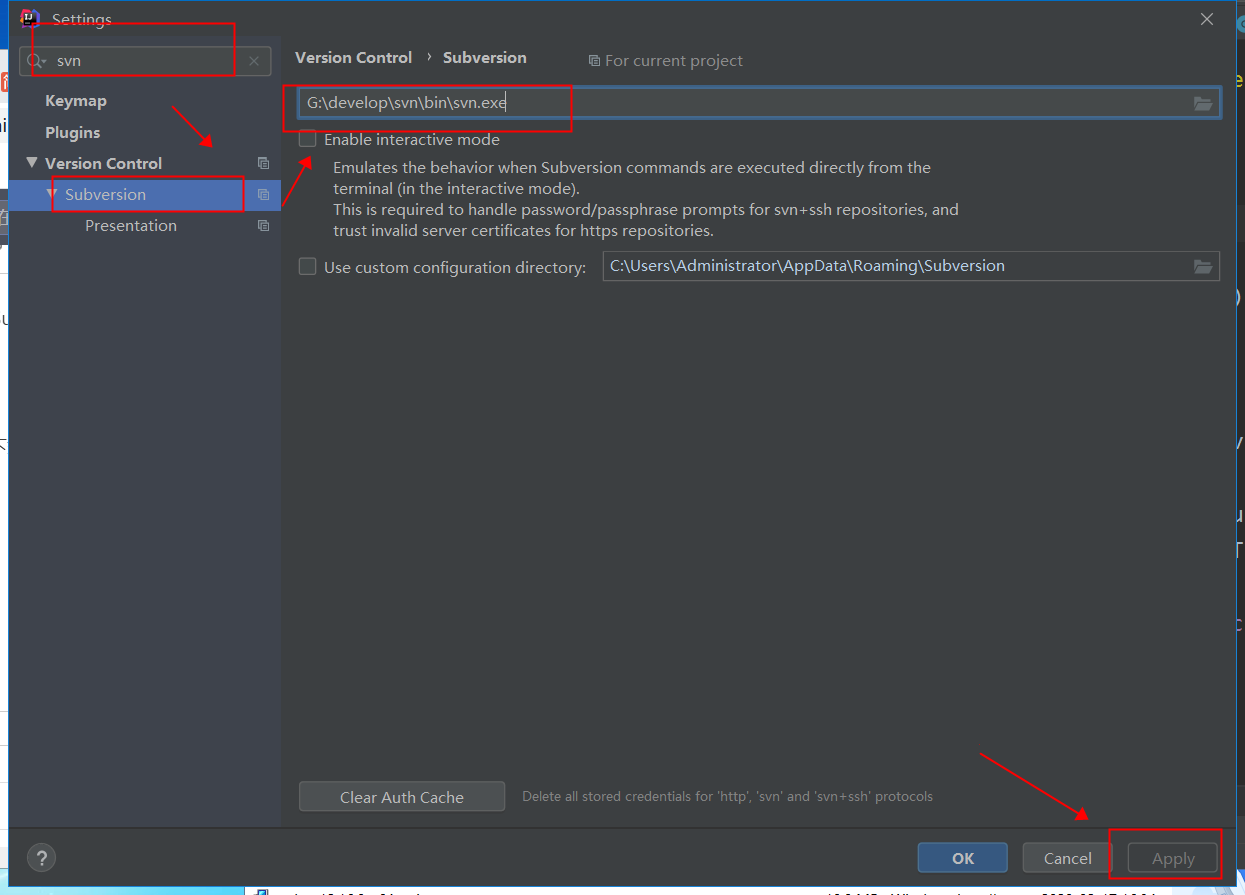Select the Subversion settings entry

[x=105, y=194]
